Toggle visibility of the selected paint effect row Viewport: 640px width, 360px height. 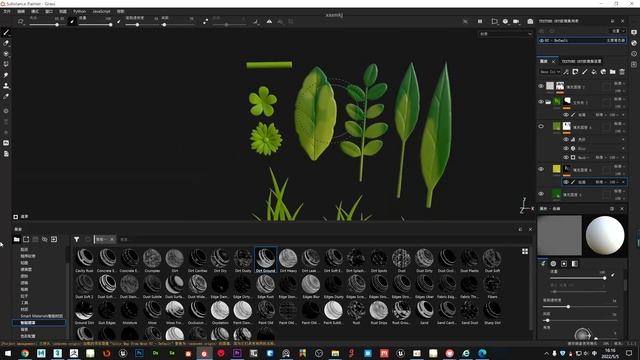(x=566, y=182)
